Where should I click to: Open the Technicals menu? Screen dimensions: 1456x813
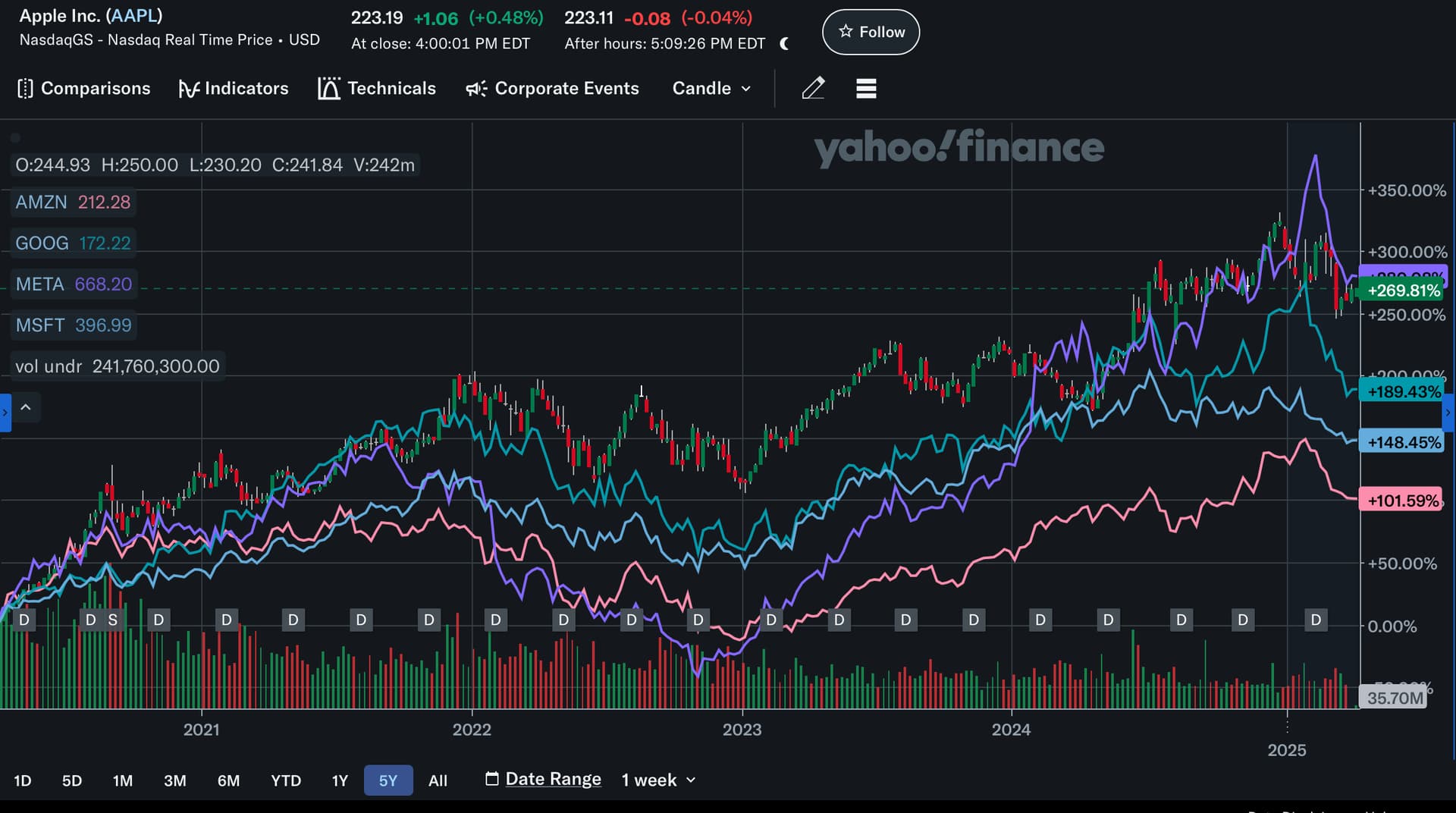coord(377,89)
